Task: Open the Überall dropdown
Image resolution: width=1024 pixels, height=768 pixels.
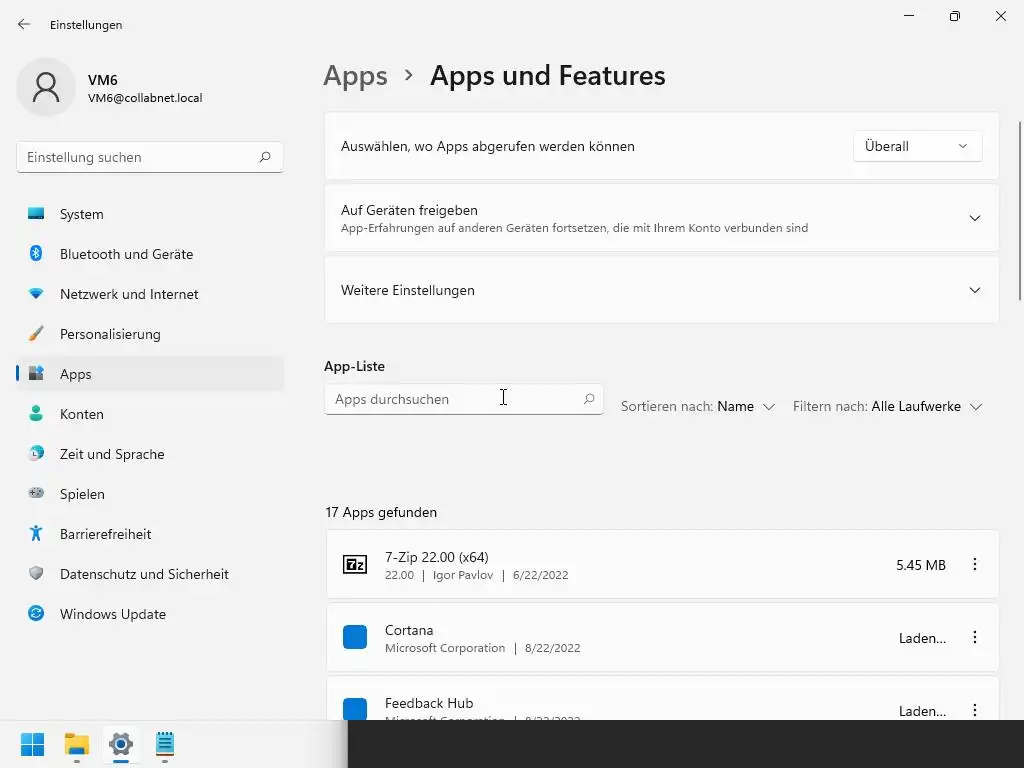Action: (x=917, y=146)
